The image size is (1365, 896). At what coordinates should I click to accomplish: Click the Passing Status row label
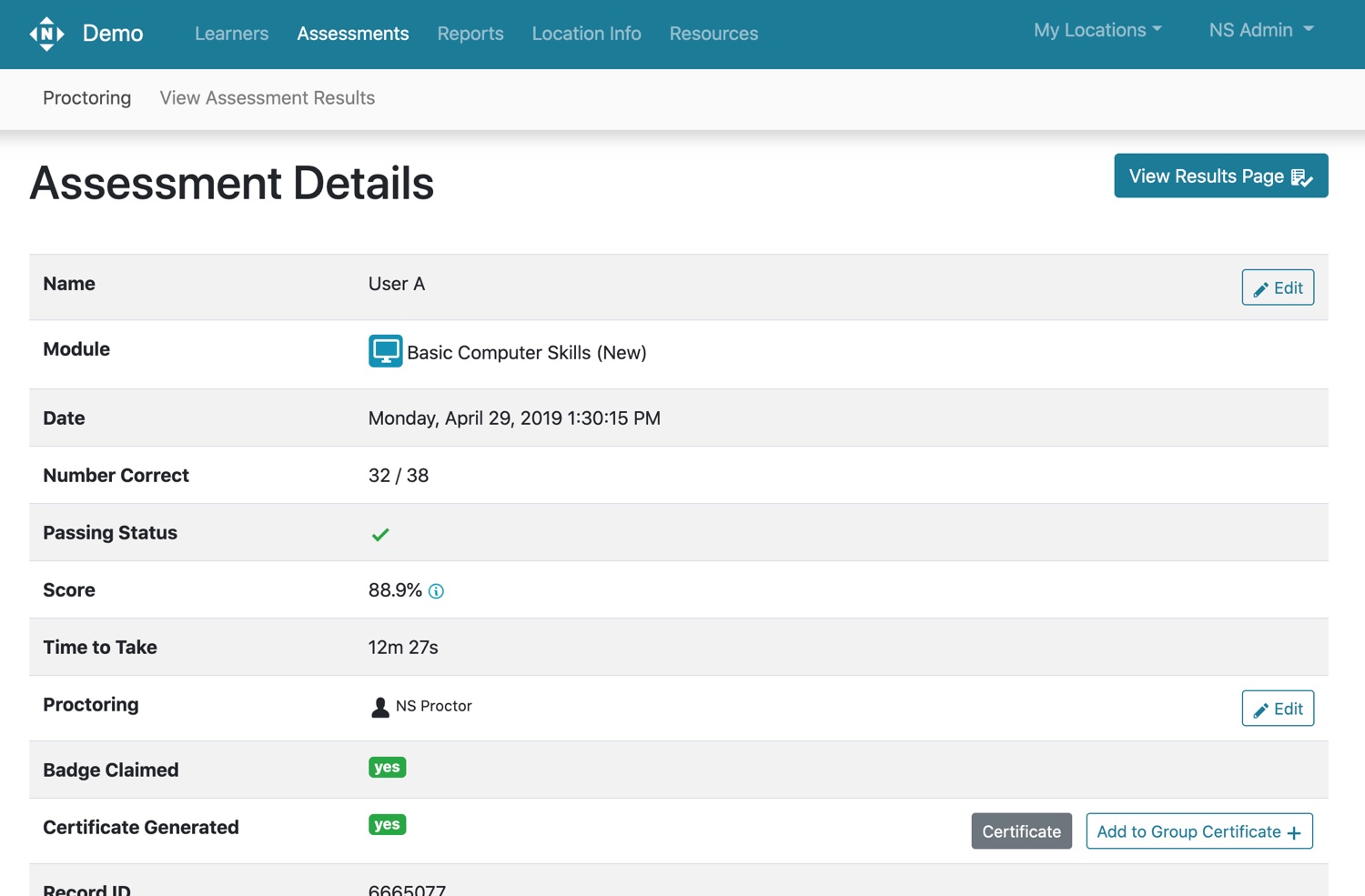110,533
